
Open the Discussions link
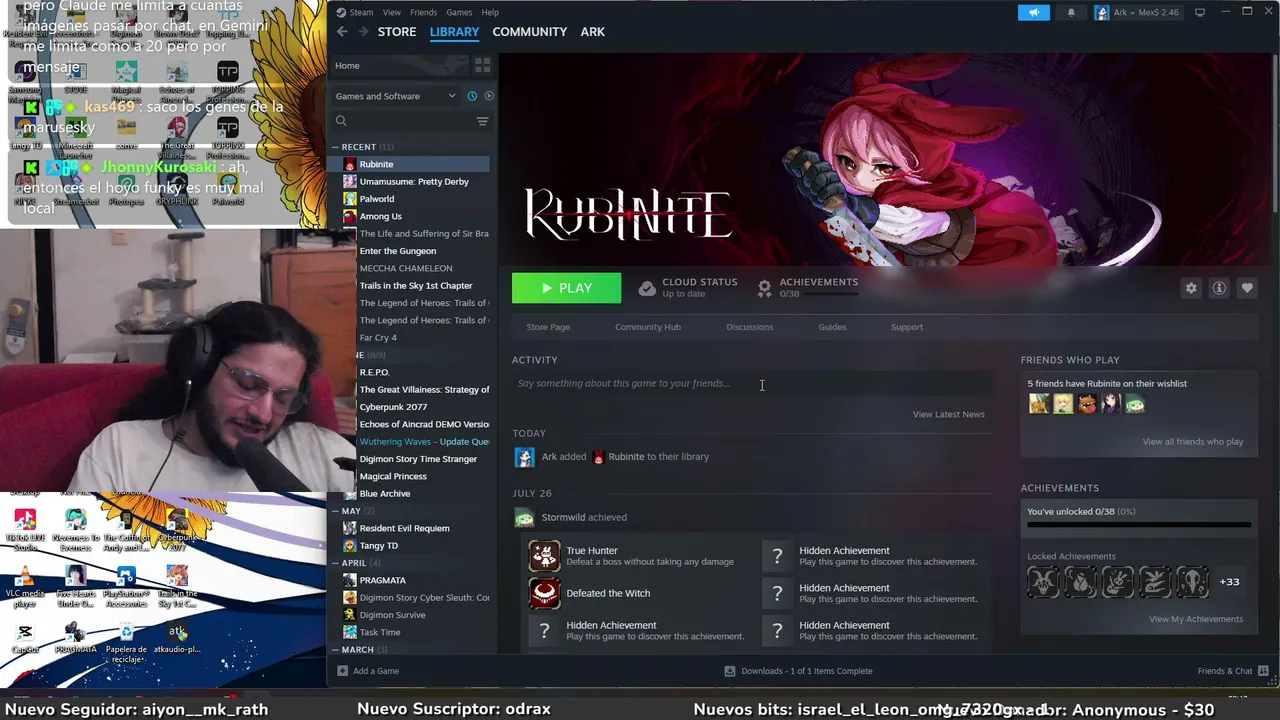point(750,327)
